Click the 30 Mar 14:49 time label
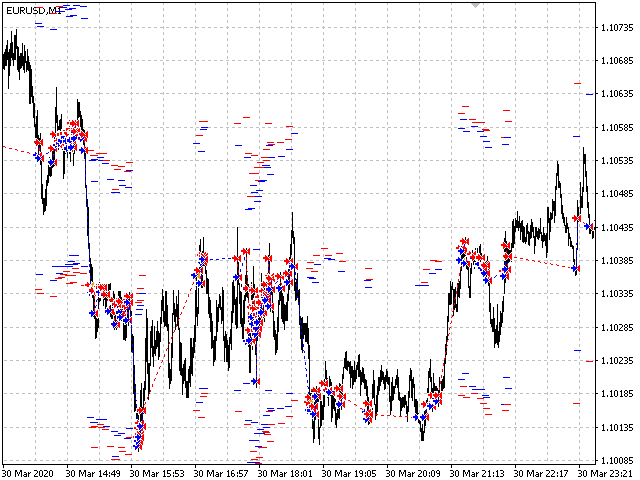This screenshot has width=640, height=480. (93, 473)
